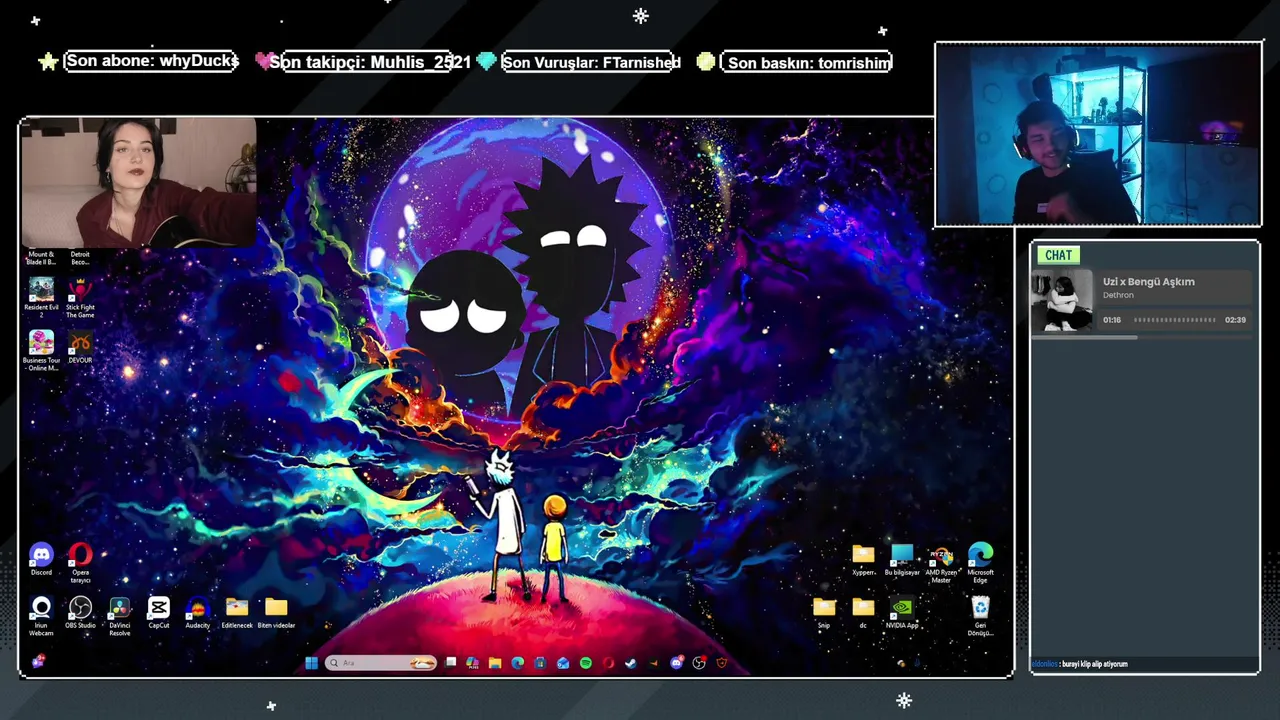The width and height of the screenshot is (1280, 720).
Task: Select the Editlenecek folder
Action: (237, 612)
